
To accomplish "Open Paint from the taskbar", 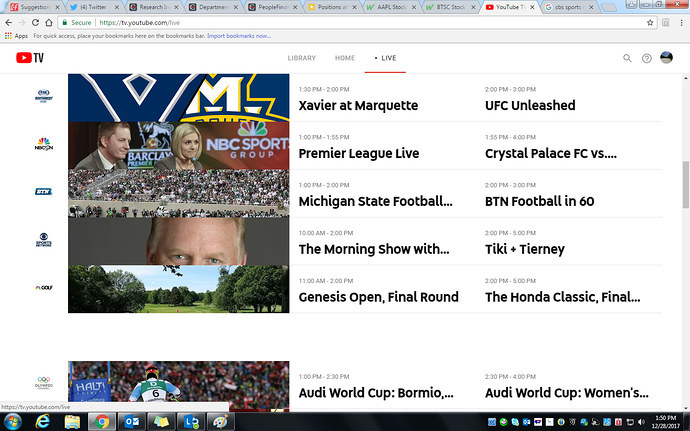I will pyautogui.click(x=220, y=422).
